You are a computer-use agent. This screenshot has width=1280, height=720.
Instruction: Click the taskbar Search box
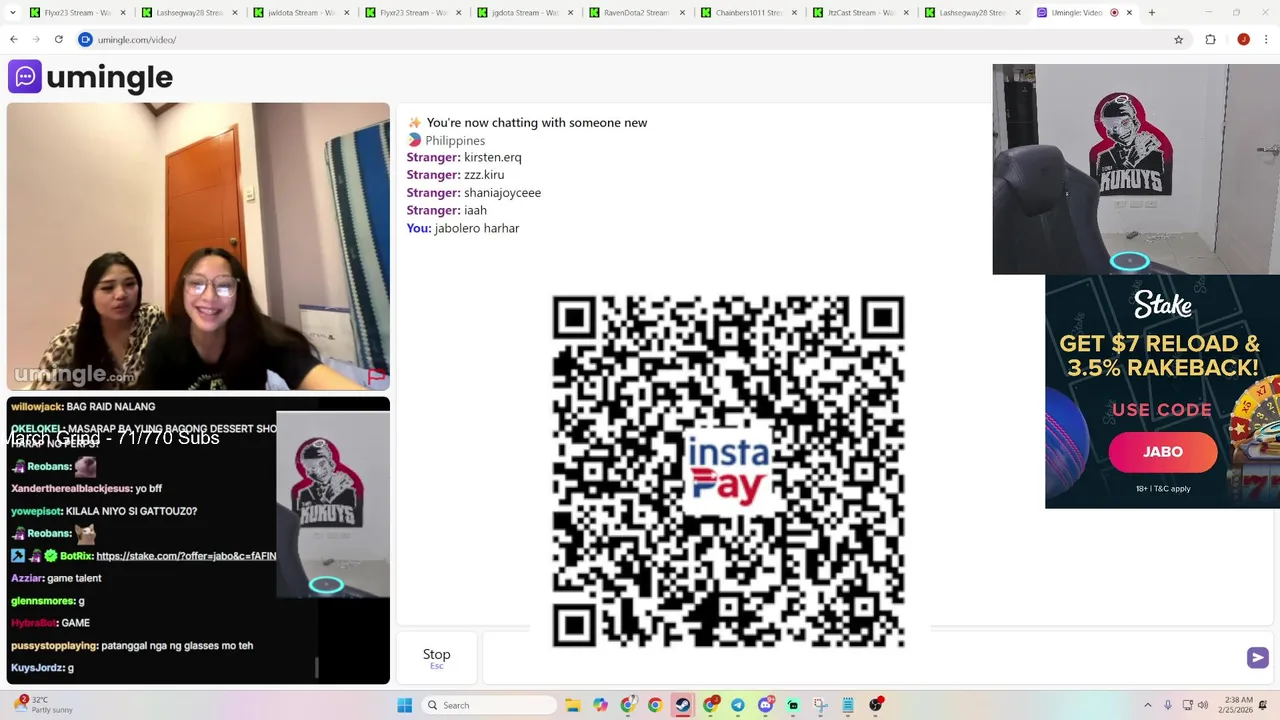point(488,705)
